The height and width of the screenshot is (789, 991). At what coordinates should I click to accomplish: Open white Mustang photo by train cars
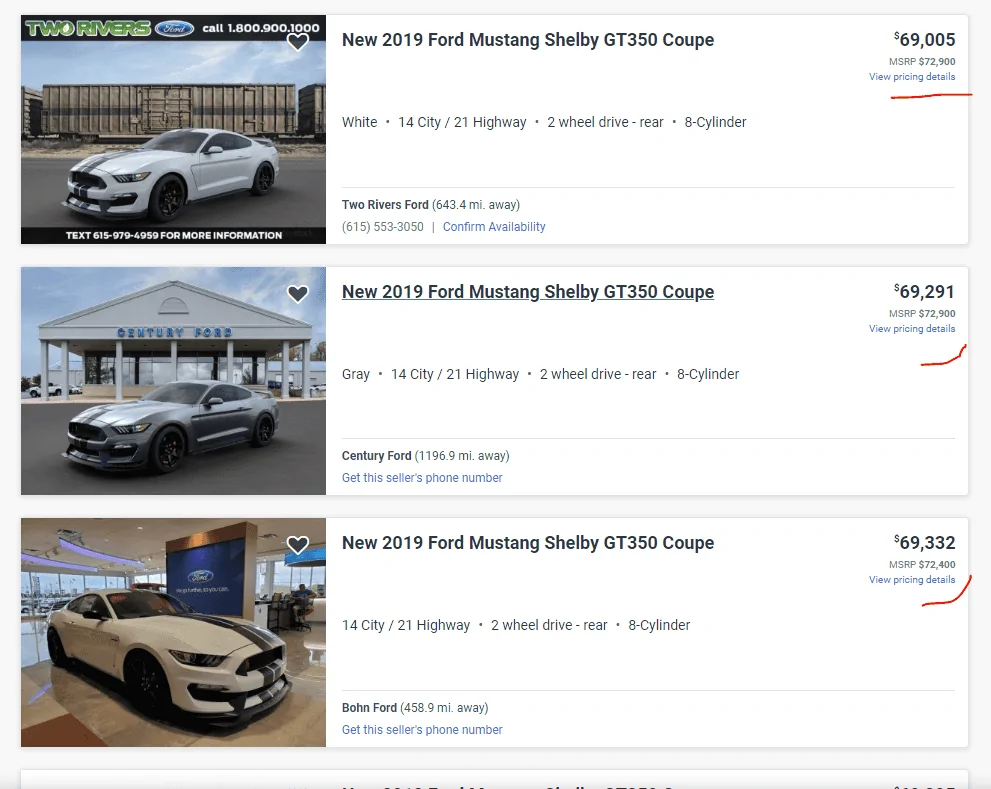point(173,130)
